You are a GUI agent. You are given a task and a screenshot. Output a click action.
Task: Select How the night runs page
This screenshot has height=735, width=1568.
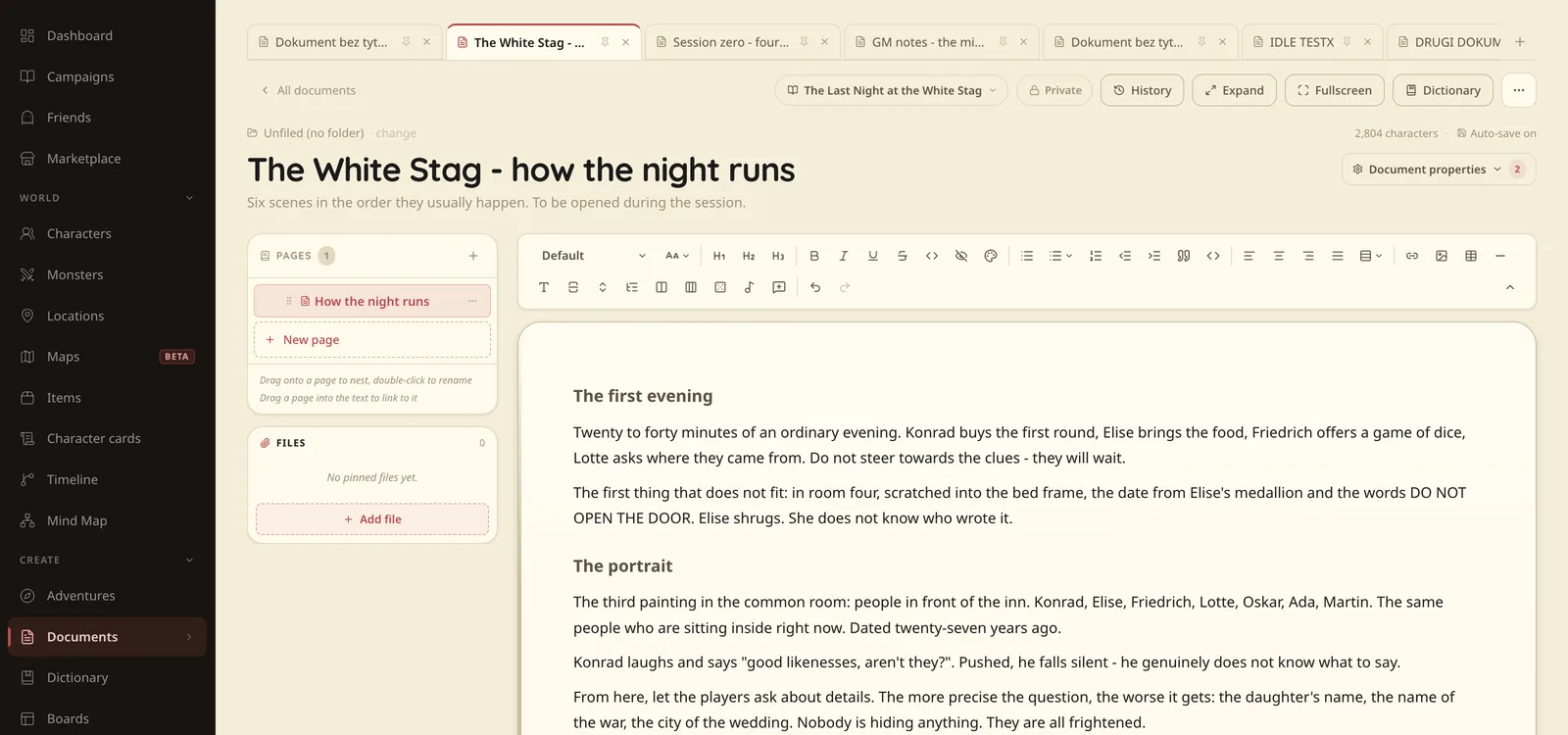[372, 301]
